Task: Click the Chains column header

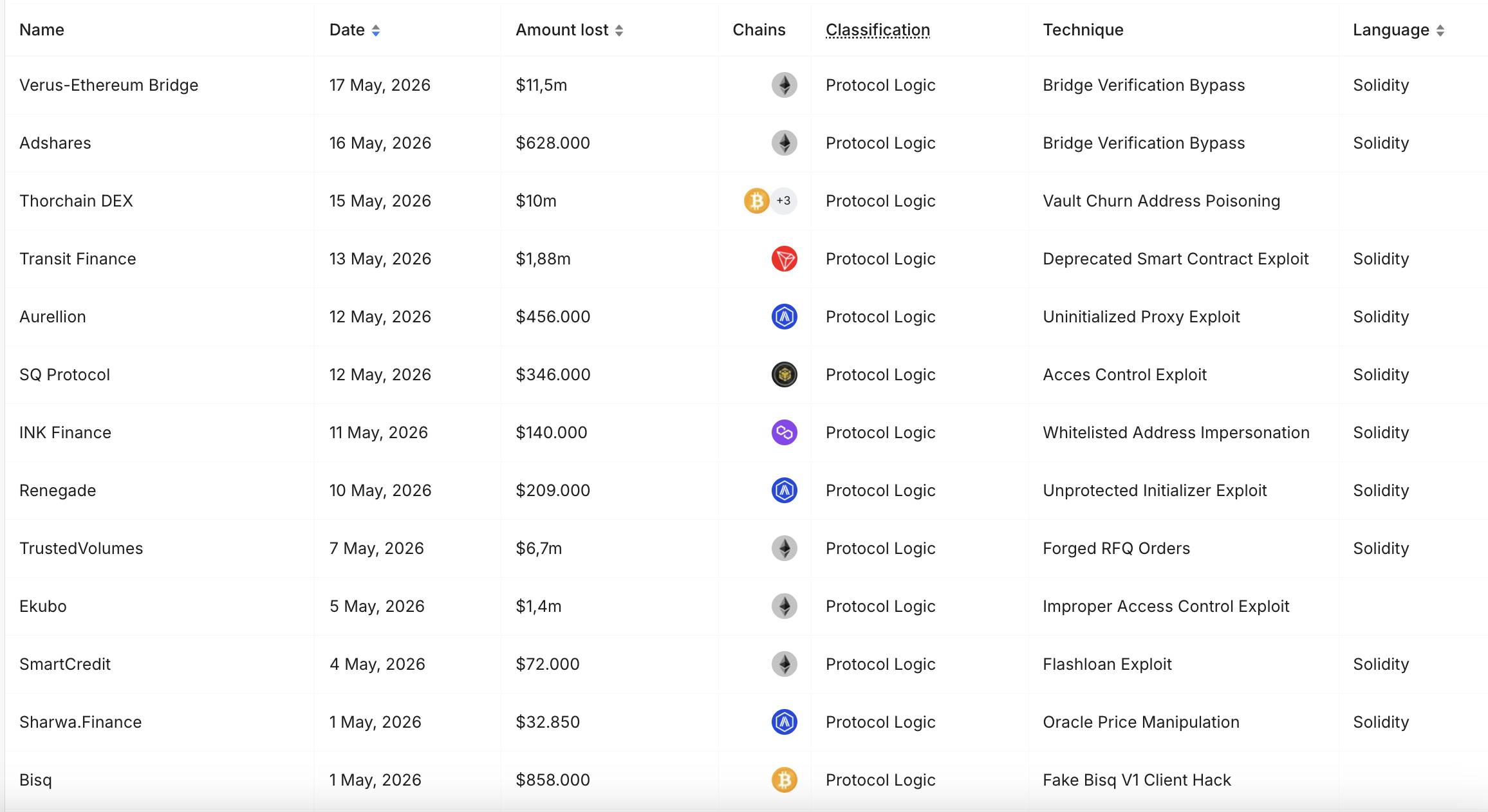Action: point(759,30)
